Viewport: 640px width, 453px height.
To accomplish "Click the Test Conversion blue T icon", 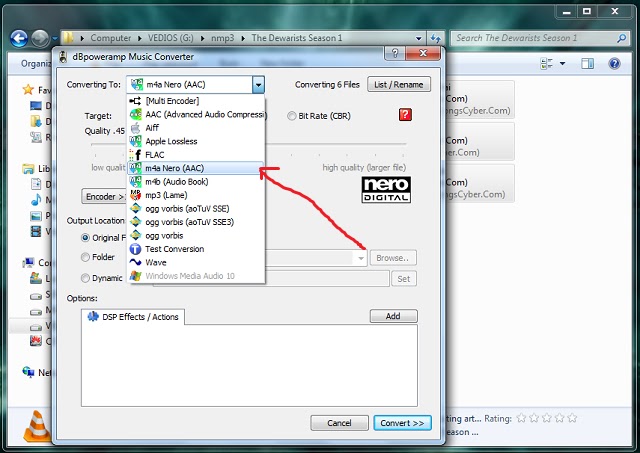I will 135,249.
